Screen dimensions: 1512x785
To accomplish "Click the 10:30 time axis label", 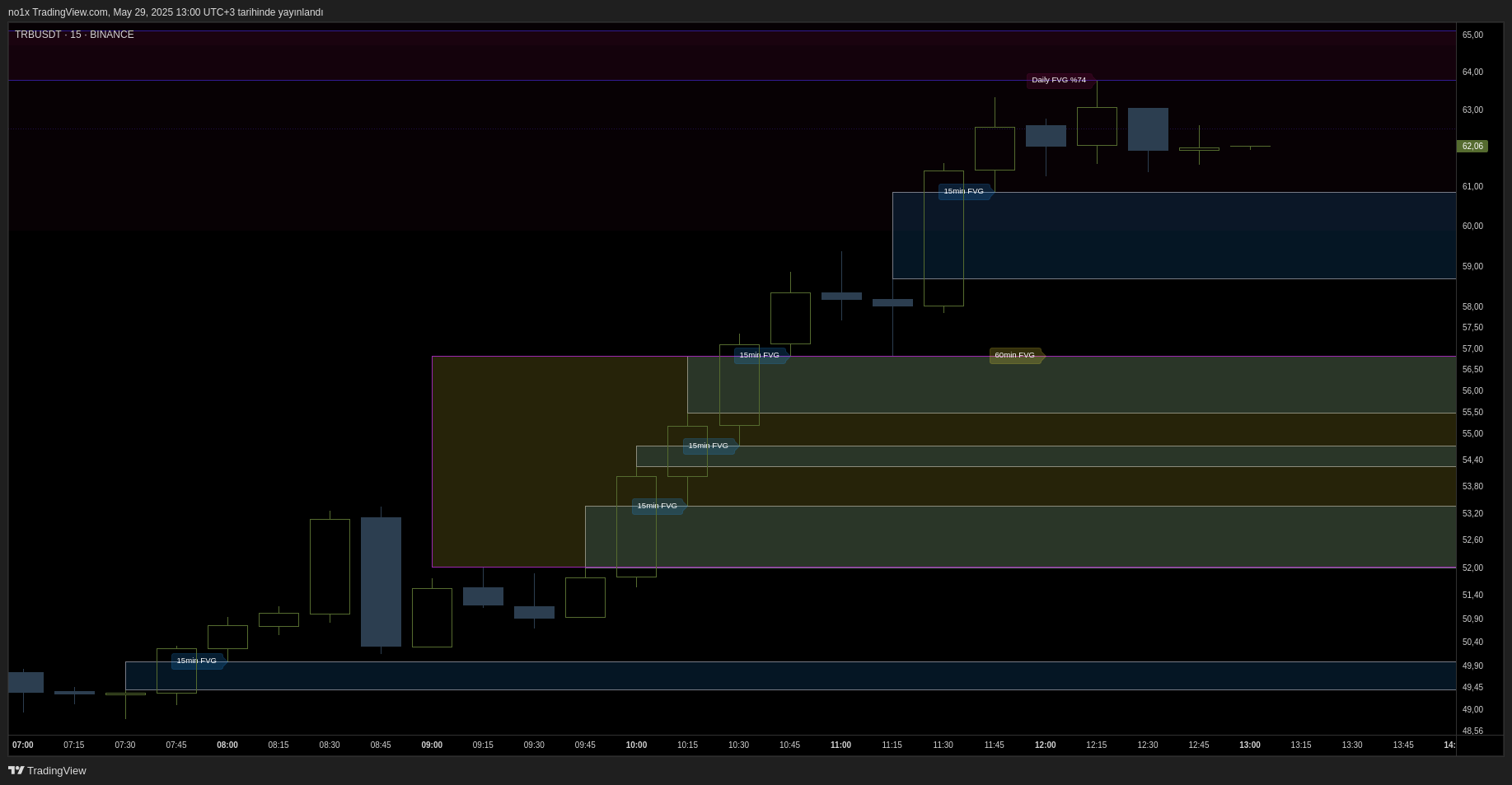I will pyautogui.click(x=738, y=745).
